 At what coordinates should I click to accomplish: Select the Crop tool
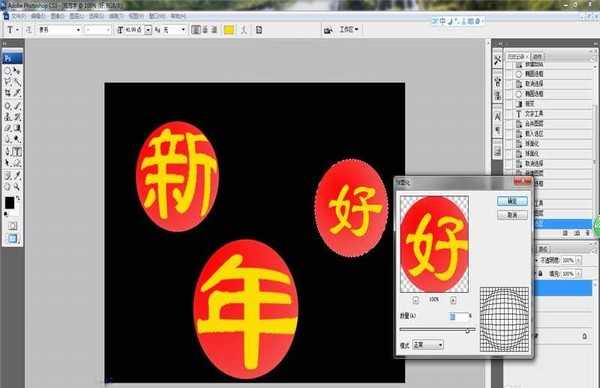click(8, 93)
